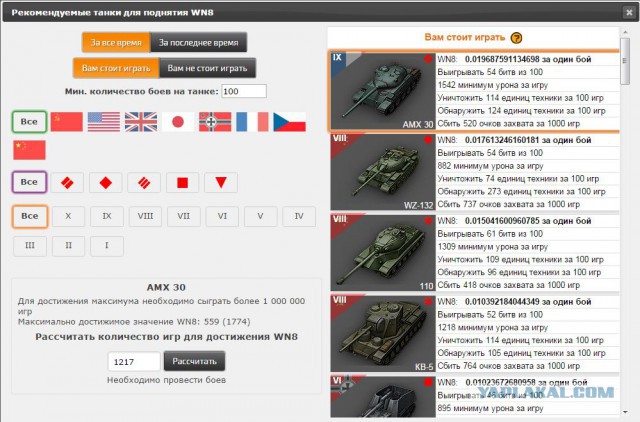
Task: Click 'Обнаружить 273 единиц техники за 100 игр'
Action: [522, 191]
